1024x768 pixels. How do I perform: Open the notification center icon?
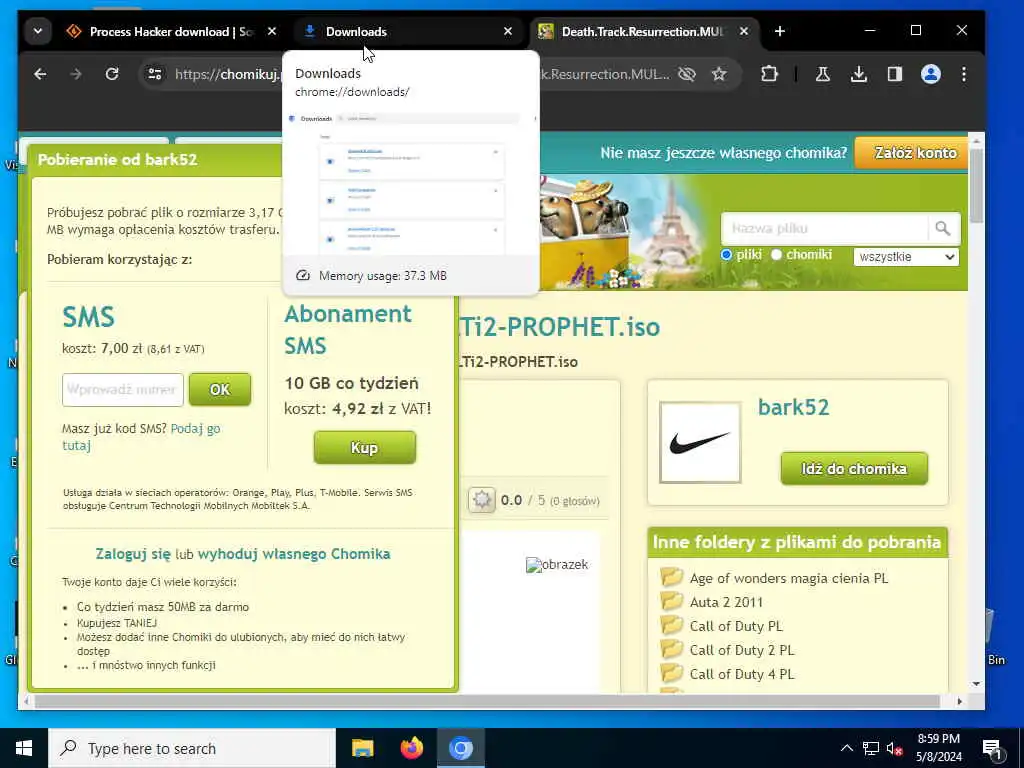pos(992,749)
